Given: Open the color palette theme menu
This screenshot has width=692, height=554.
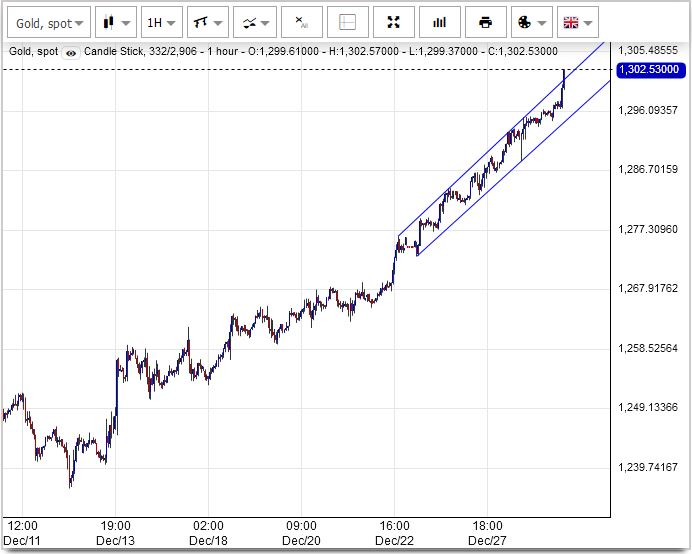Looking at the screenshot, I should (x=531, y=21).
